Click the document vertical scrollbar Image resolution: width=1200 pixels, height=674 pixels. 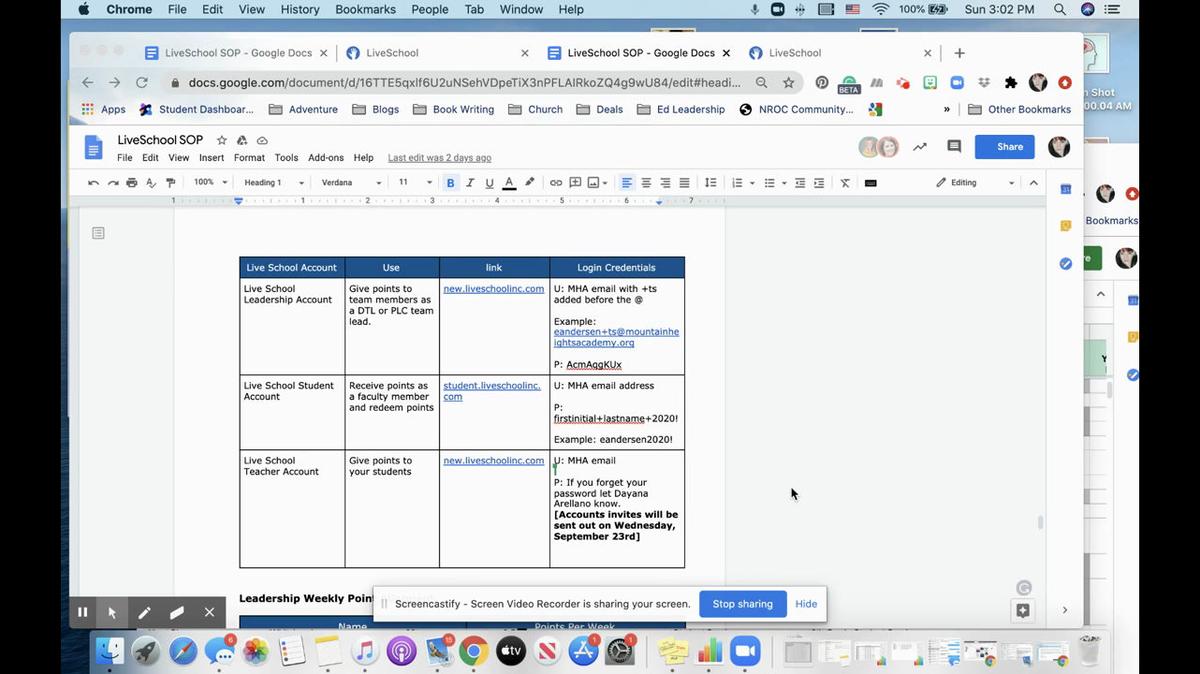pos(1040,522)
